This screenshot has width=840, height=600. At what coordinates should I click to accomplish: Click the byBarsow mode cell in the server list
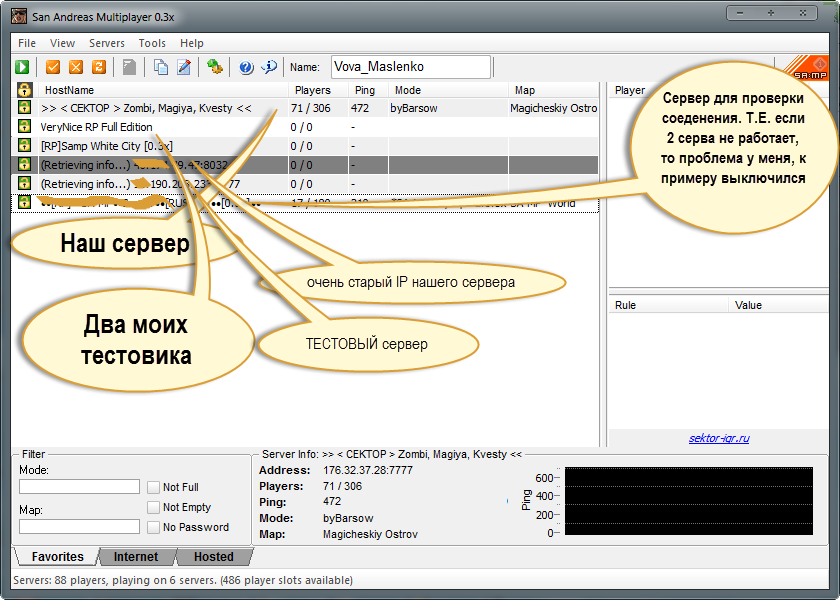pyautogui.click(x=414, y=108)
